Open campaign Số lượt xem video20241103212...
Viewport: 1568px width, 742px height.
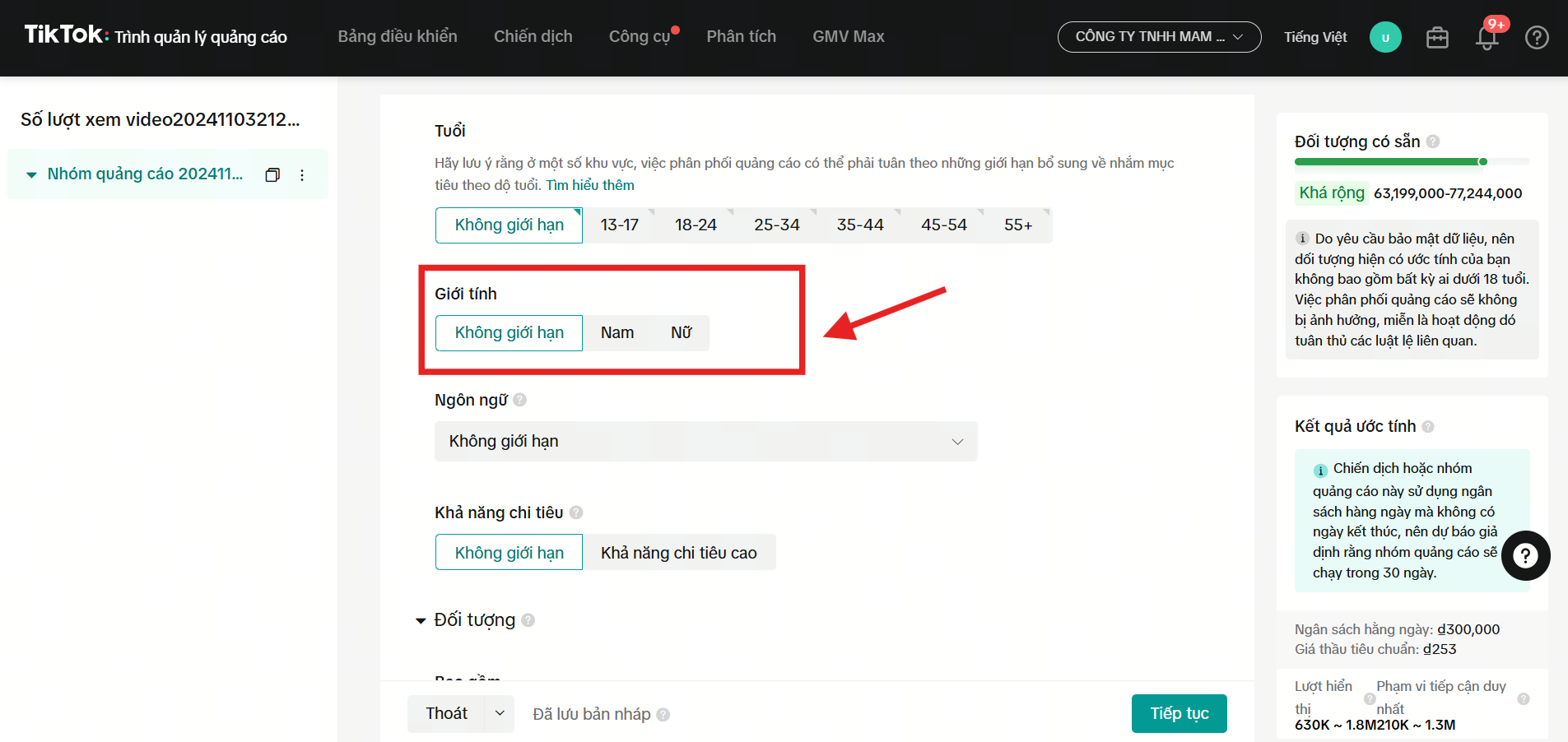pos(160,120)
